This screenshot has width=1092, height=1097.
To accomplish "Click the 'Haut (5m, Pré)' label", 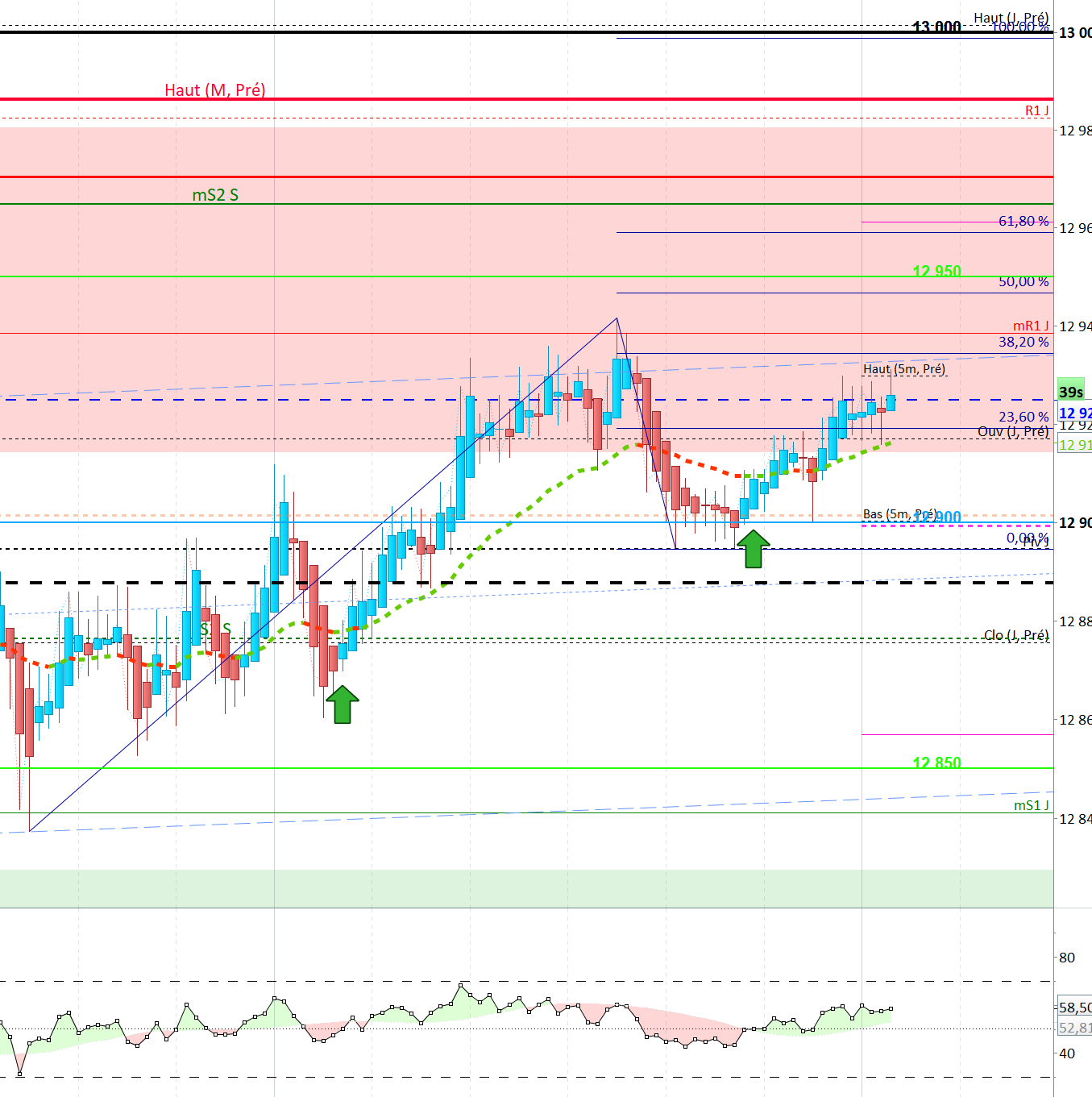I will click(904, 369).
